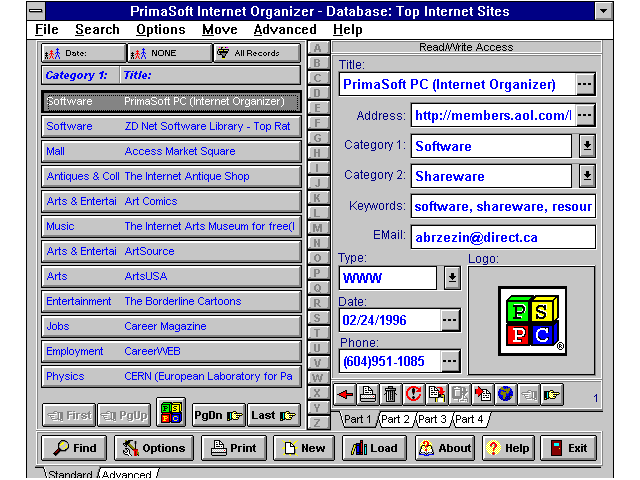Screen dimensions: 640x480
Task: Open the Type dropdown showing WWW
Action: 451,277
